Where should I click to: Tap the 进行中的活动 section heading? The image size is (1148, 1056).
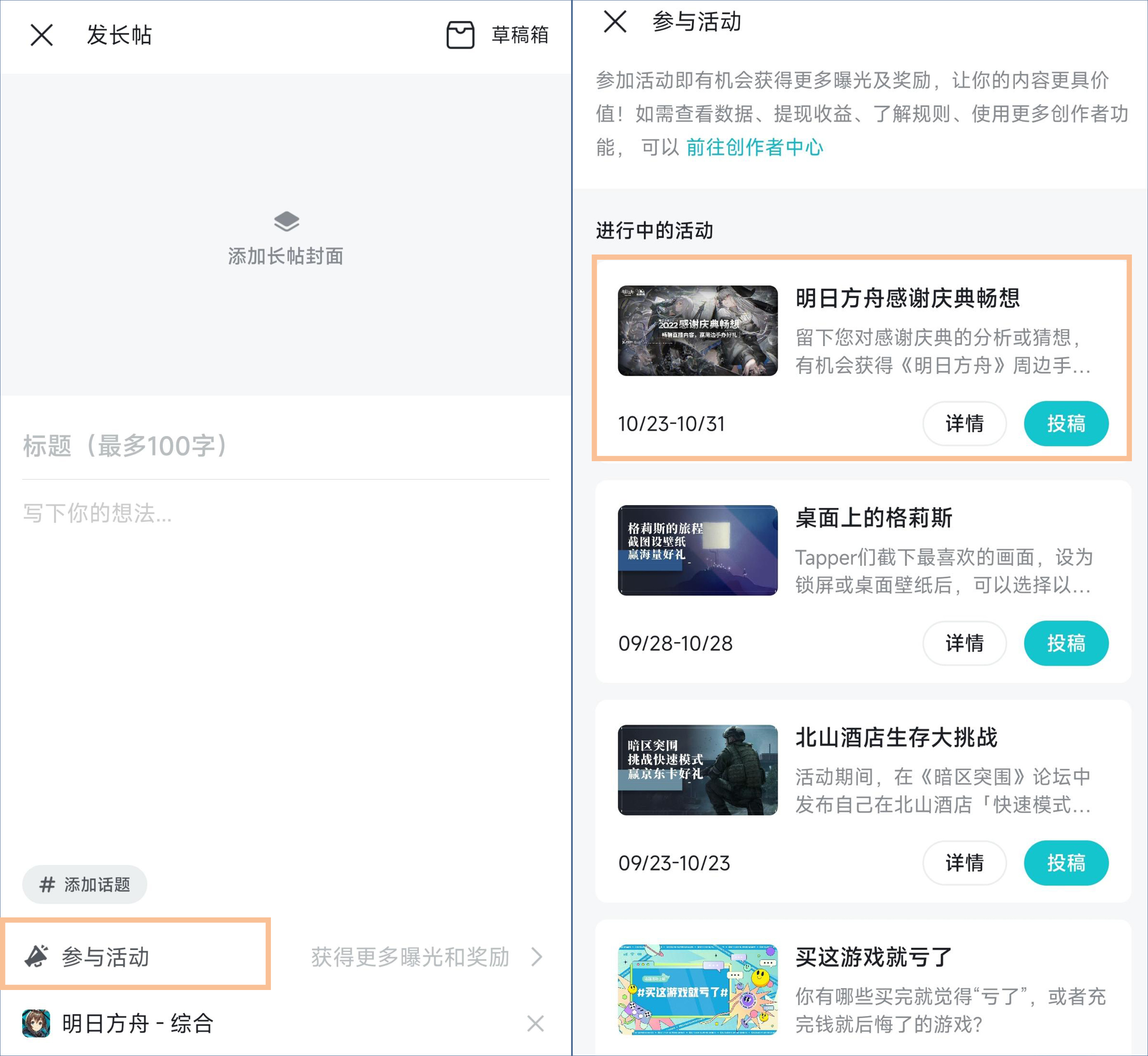point(654,230)
